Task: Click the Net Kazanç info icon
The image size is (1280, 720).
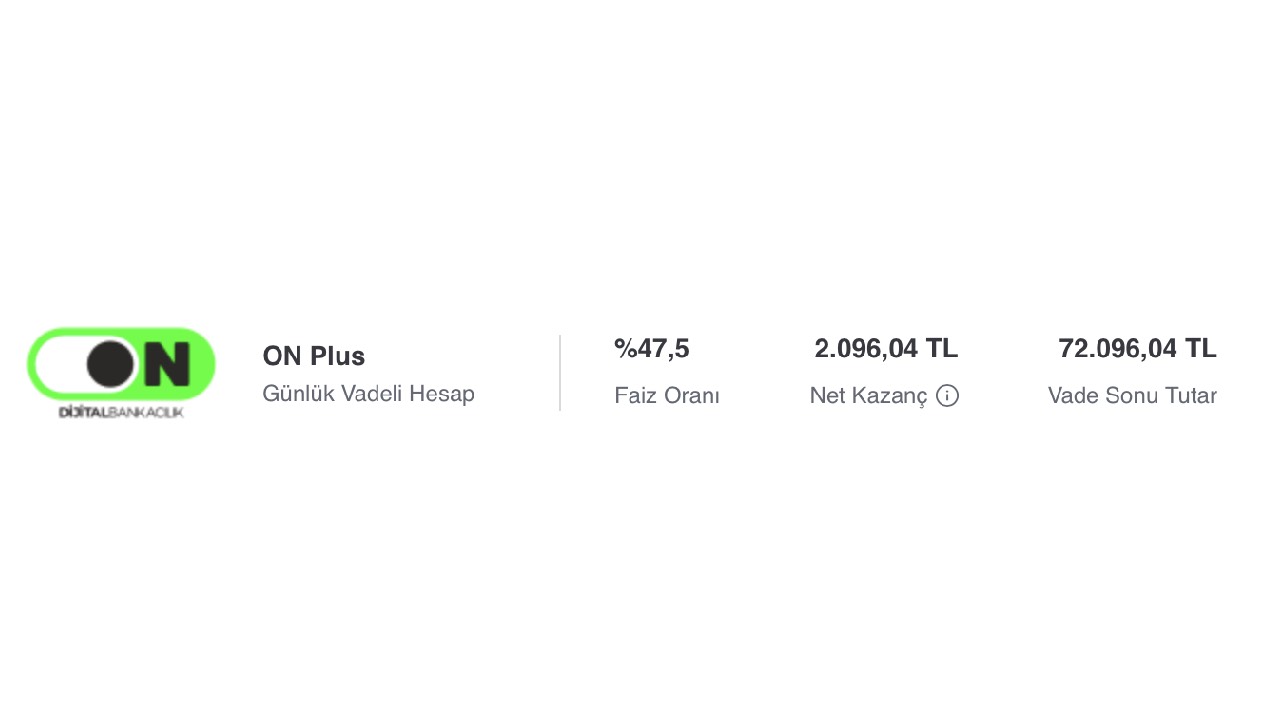Action: [x=947, y=396]
